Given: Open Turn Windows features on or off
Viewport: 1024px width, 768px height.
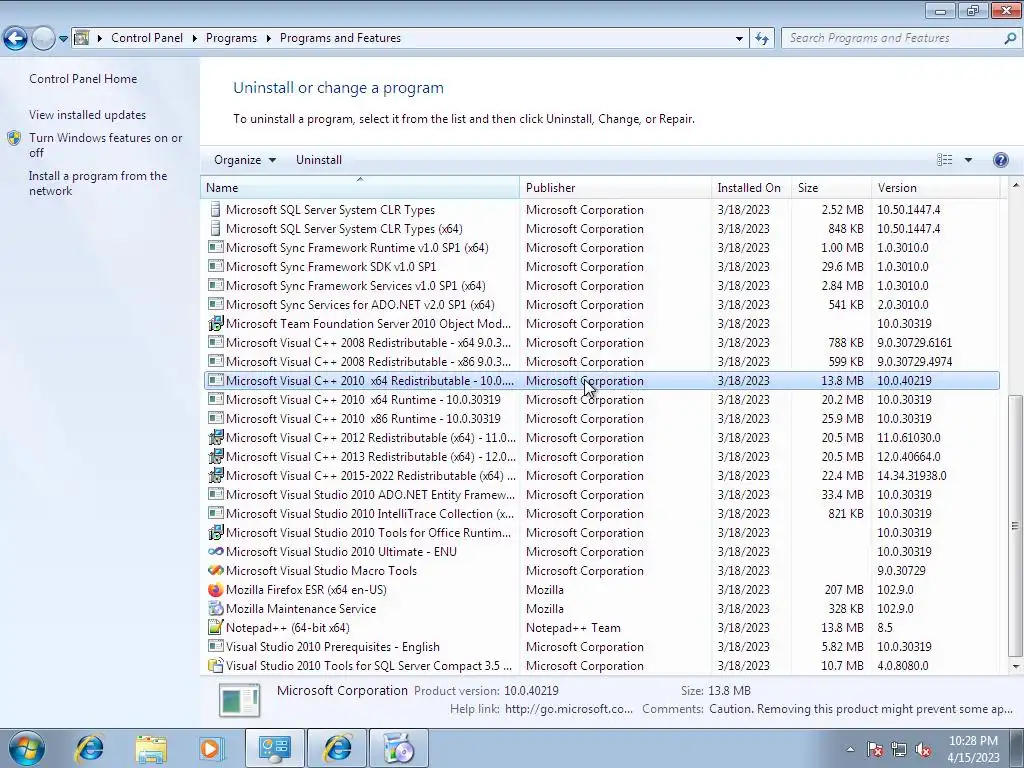Looking at the screenshot, I should [x=105, y=145].
